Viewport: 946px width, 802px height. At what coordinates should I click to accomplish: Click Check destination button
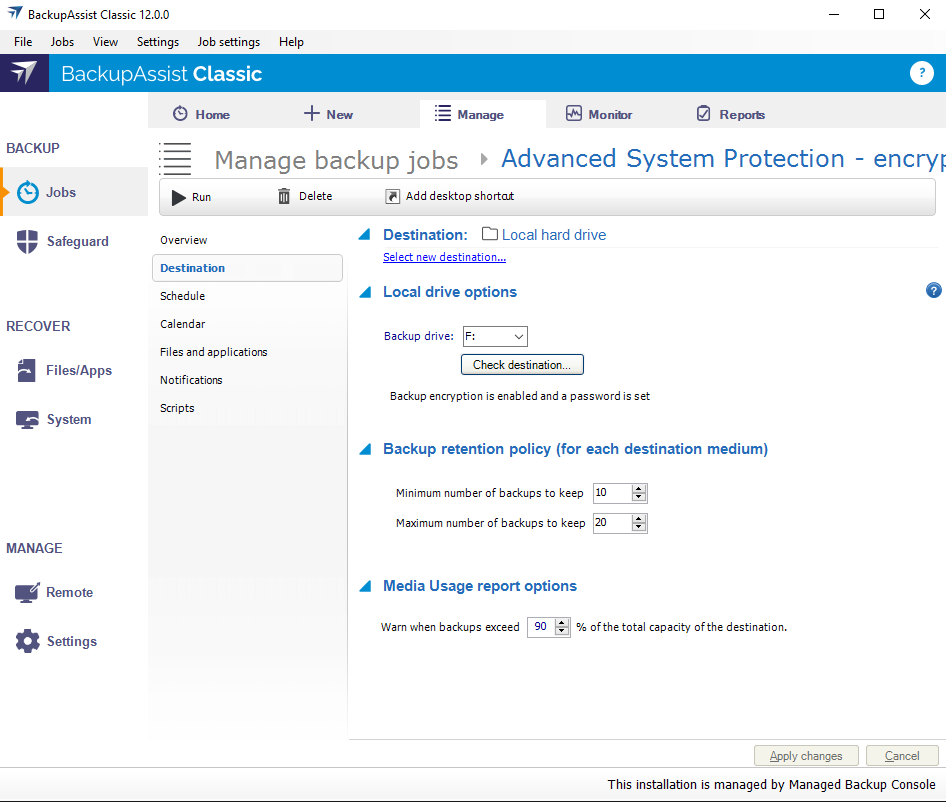pos(522,364)
